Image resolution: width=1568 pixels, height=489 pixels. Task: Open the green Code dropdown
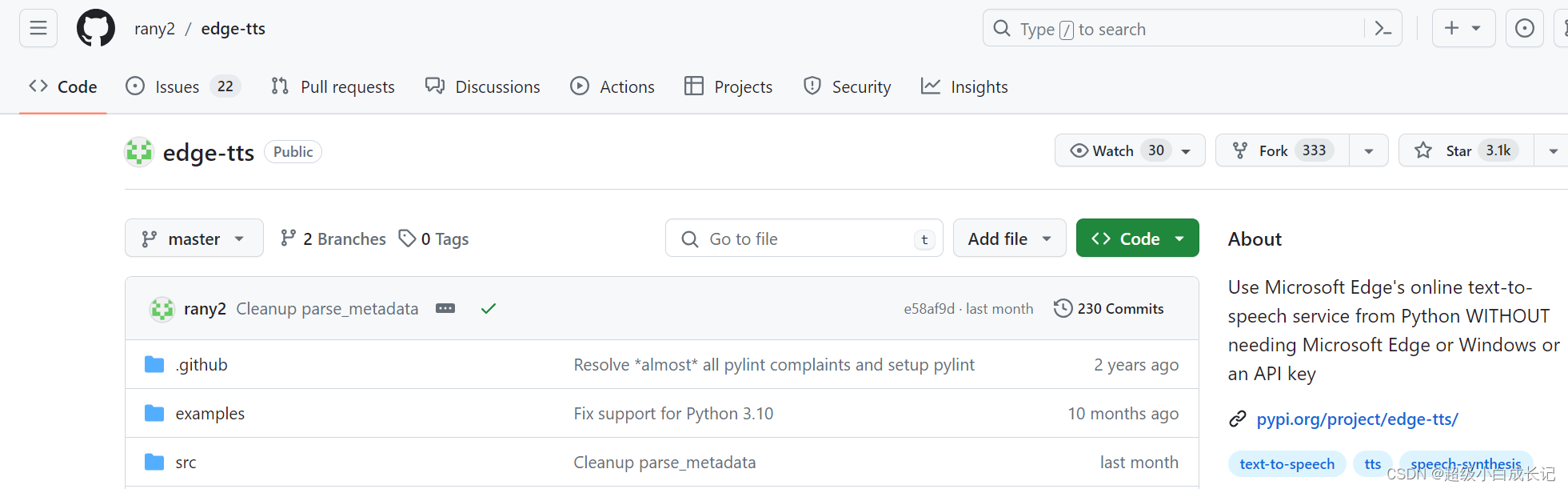click(x=1137, y=238)
